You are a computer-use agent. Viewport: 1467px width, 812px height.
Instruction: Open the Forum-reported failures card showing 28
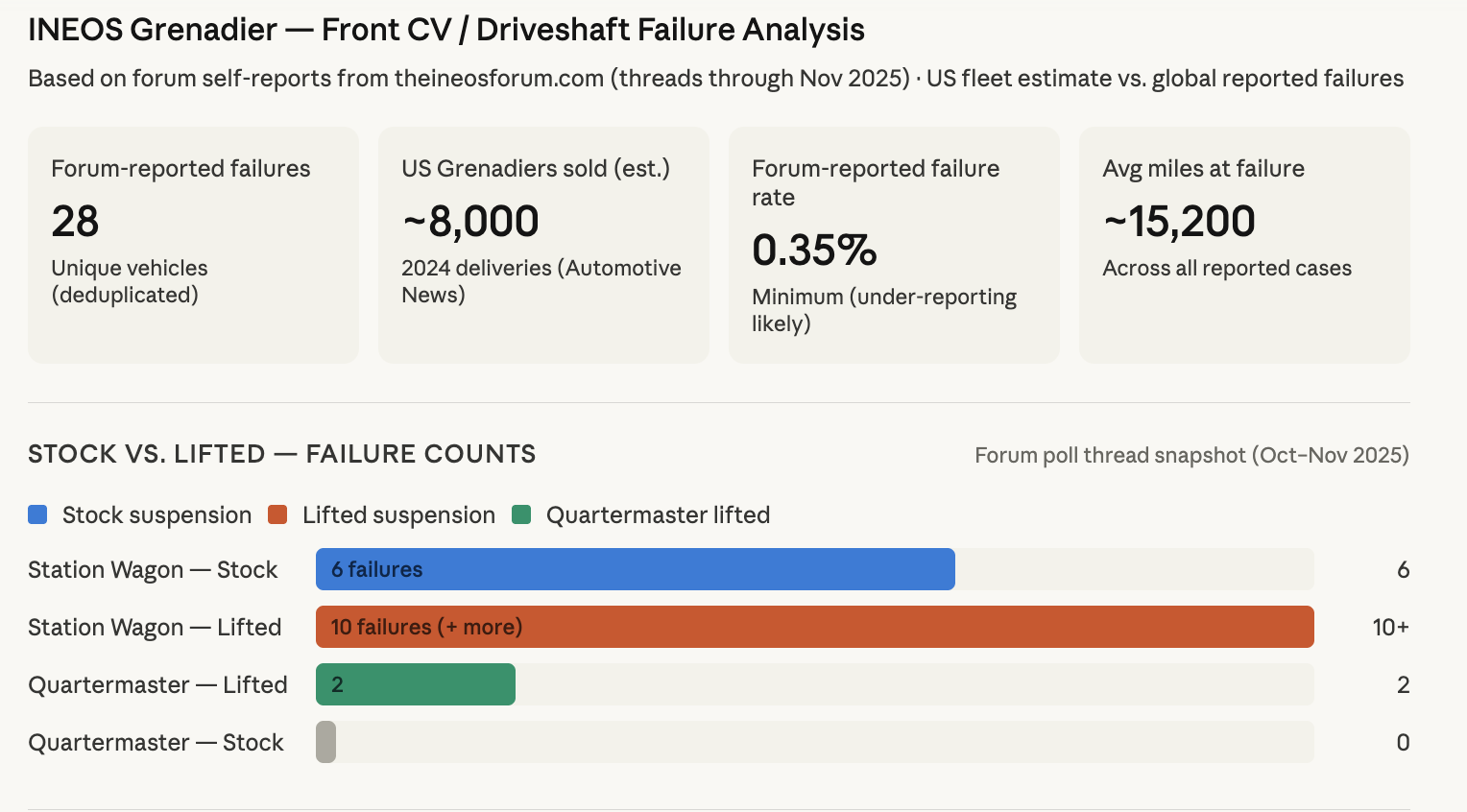click(x=193, y=245)
